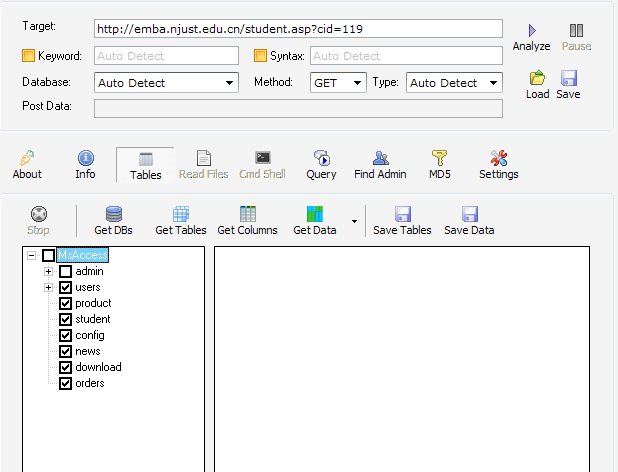This screenshot has width=618, height=472.
Task: Select the download table label
Action: tap(98, 367)
